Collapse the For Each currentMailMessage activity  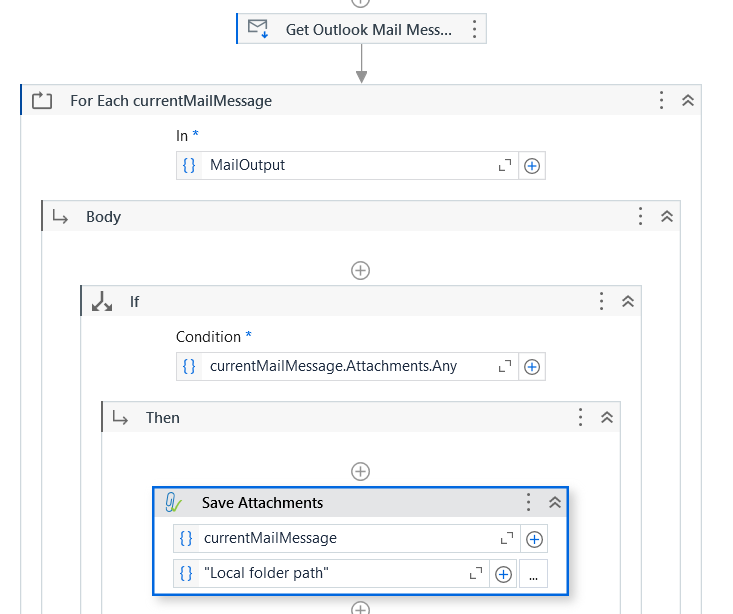pyautogui.click(x=688, y=100)
